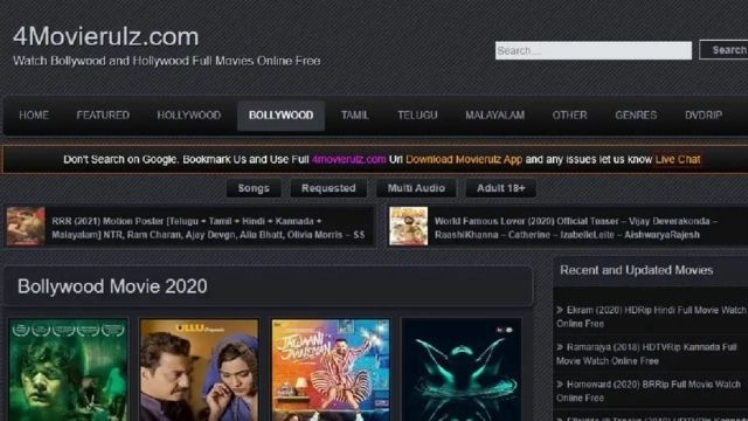The width and height of the screenshot is (748, 421).
Task: Open the DVDRIP category
Action: (x=703, y=115)
